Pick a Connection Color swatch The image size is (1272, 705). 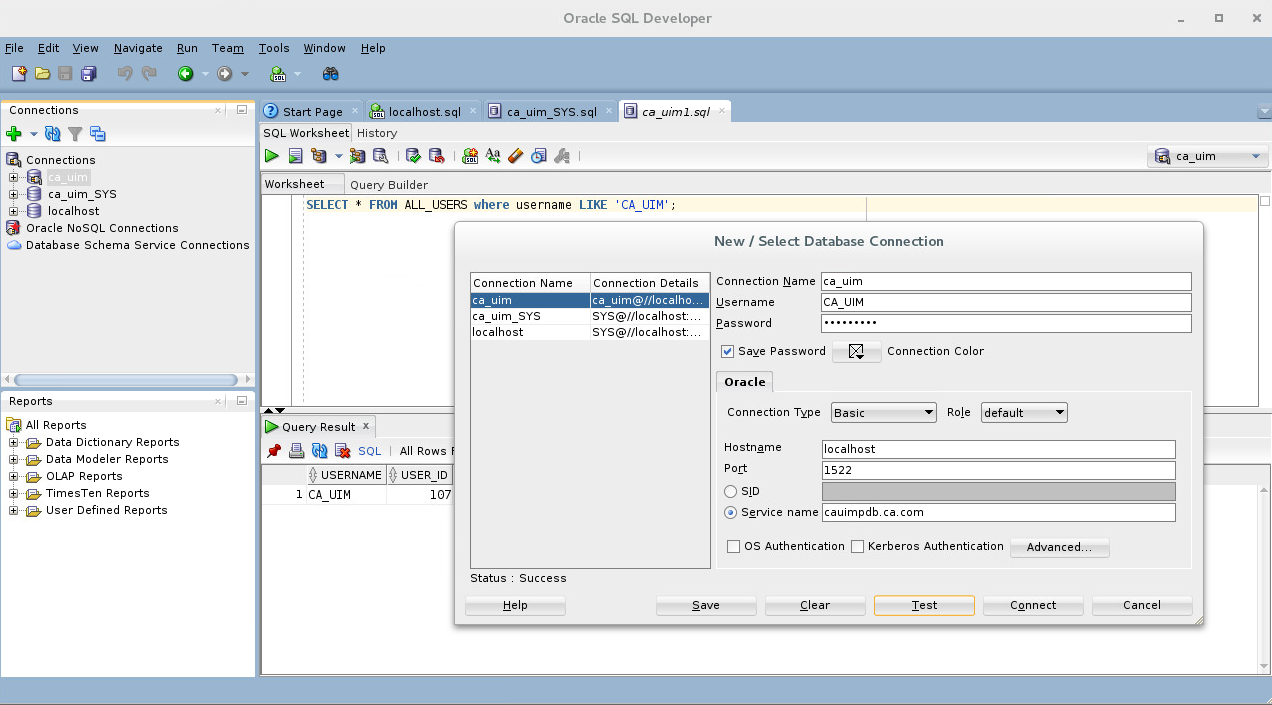[856, 351]
